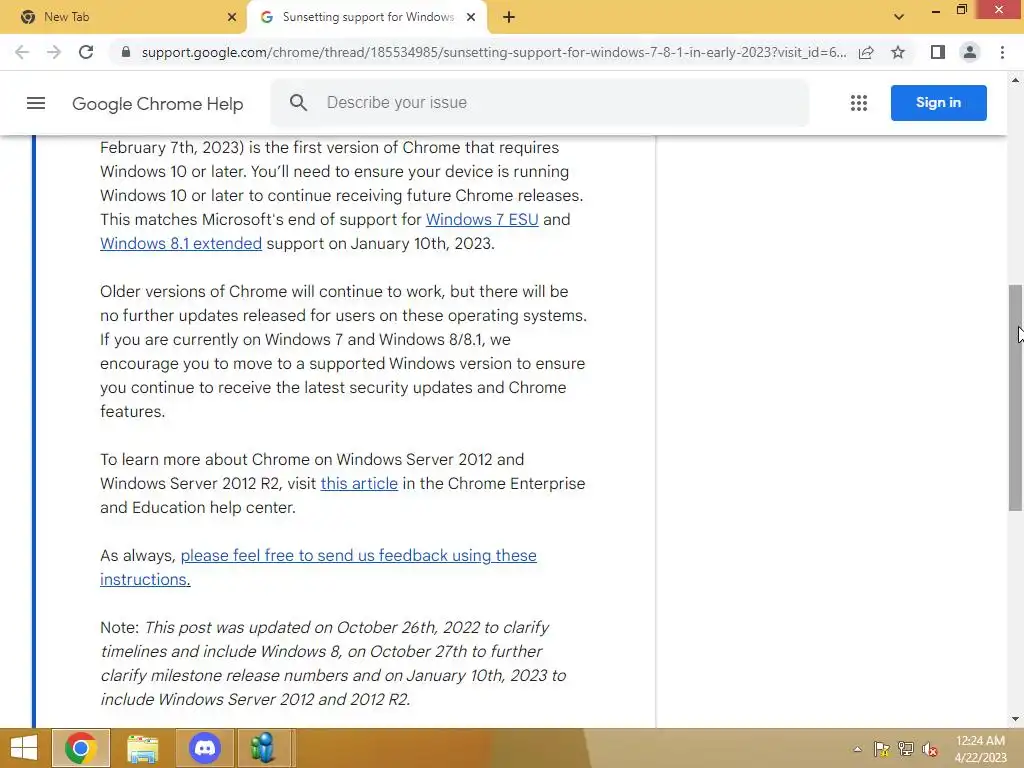This screenshot has width=1024, height=768.
Task: Open the tab search dropdown arrow
Action: 899,17
